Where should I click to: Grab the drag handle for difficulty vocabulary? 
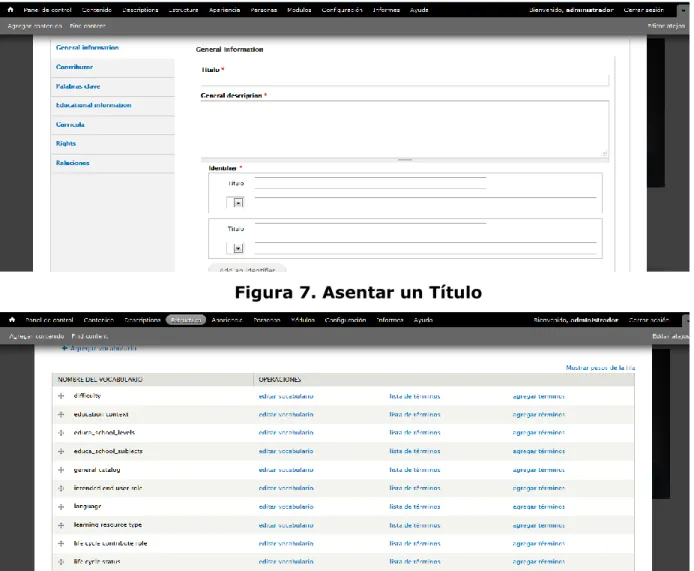(x=61, y=396)
